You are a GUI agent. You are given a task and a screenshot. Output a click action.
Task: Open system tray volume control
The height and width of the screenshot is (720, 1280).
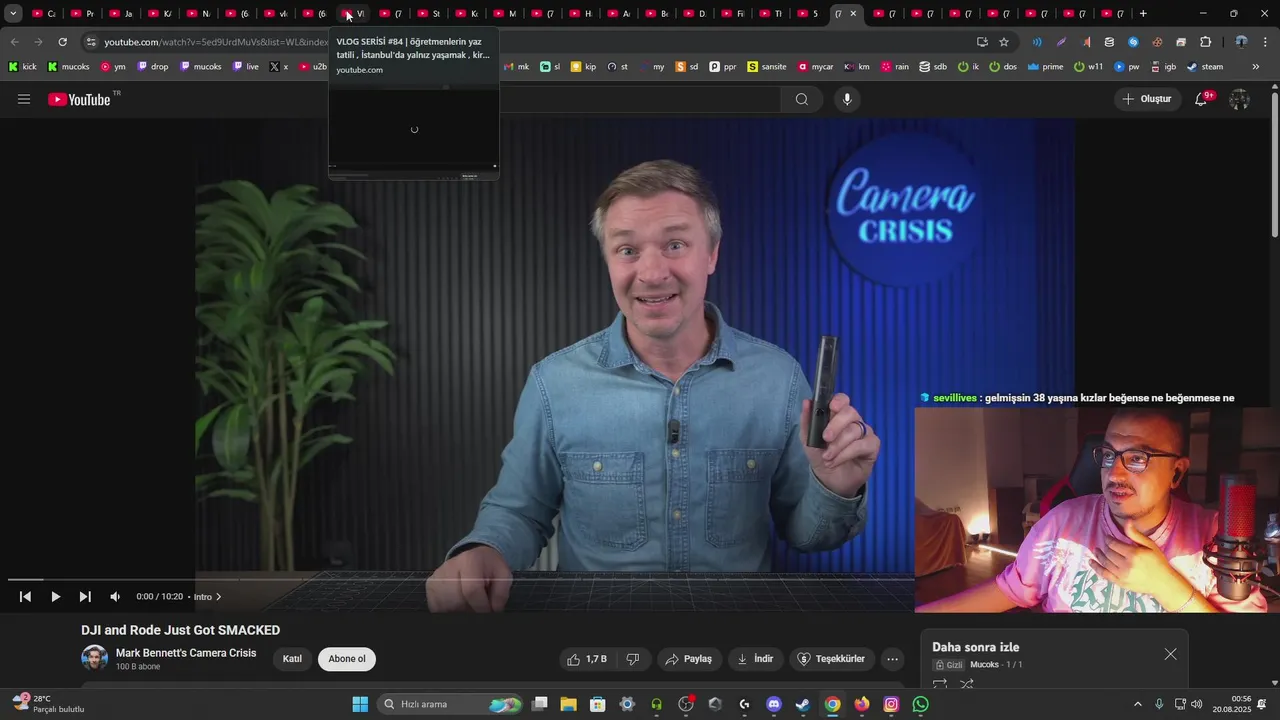1197,704
